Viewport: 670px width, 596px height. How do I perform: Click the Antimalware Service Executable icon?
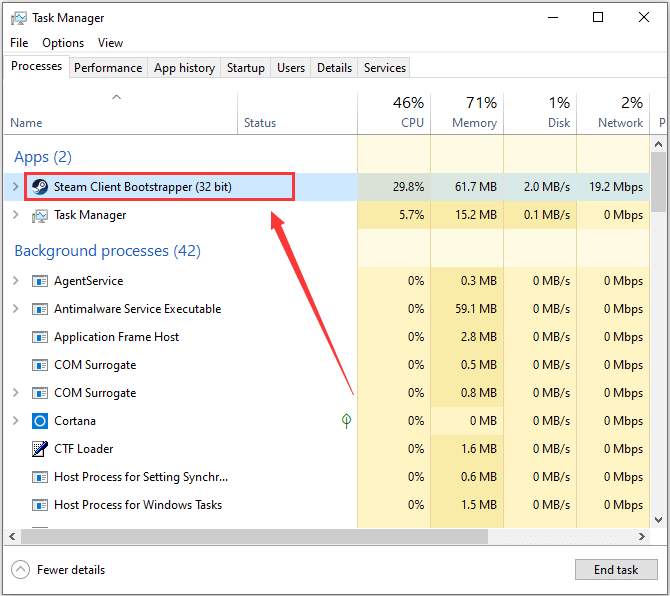coord(40,309)
